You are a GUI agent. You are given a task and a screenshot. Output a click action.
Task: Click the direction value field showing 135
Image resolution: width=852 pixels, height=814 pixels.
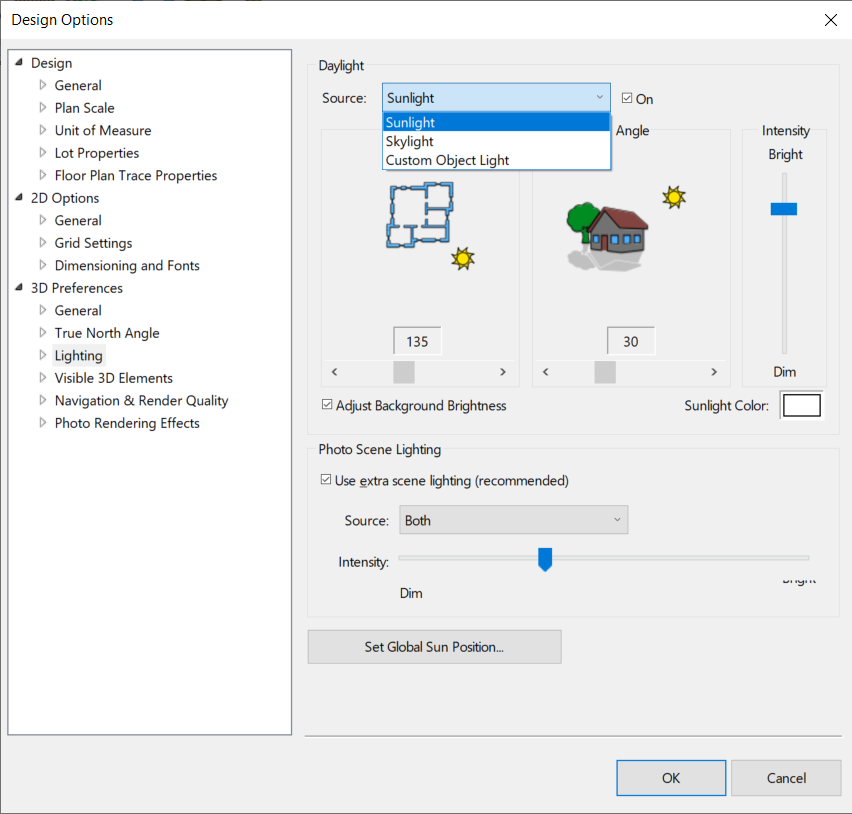pos(417,341)
